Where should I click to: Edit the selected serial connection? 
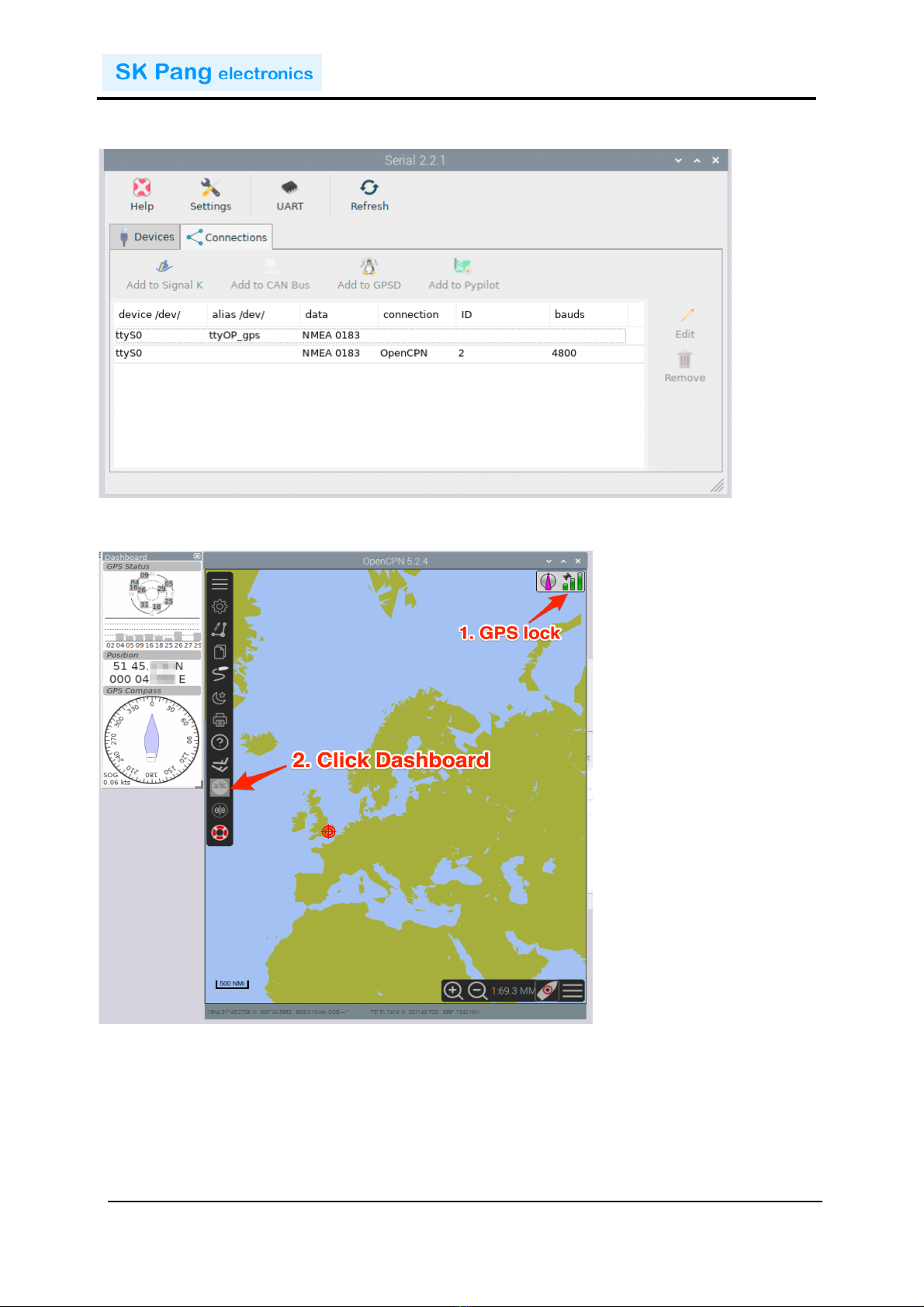(x=685, y=324)
